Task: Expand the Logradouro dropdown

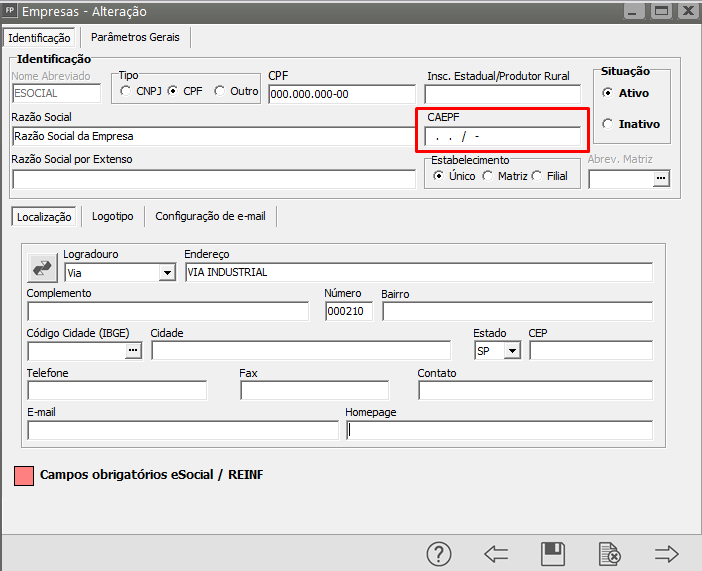Action: click(166, 272)
